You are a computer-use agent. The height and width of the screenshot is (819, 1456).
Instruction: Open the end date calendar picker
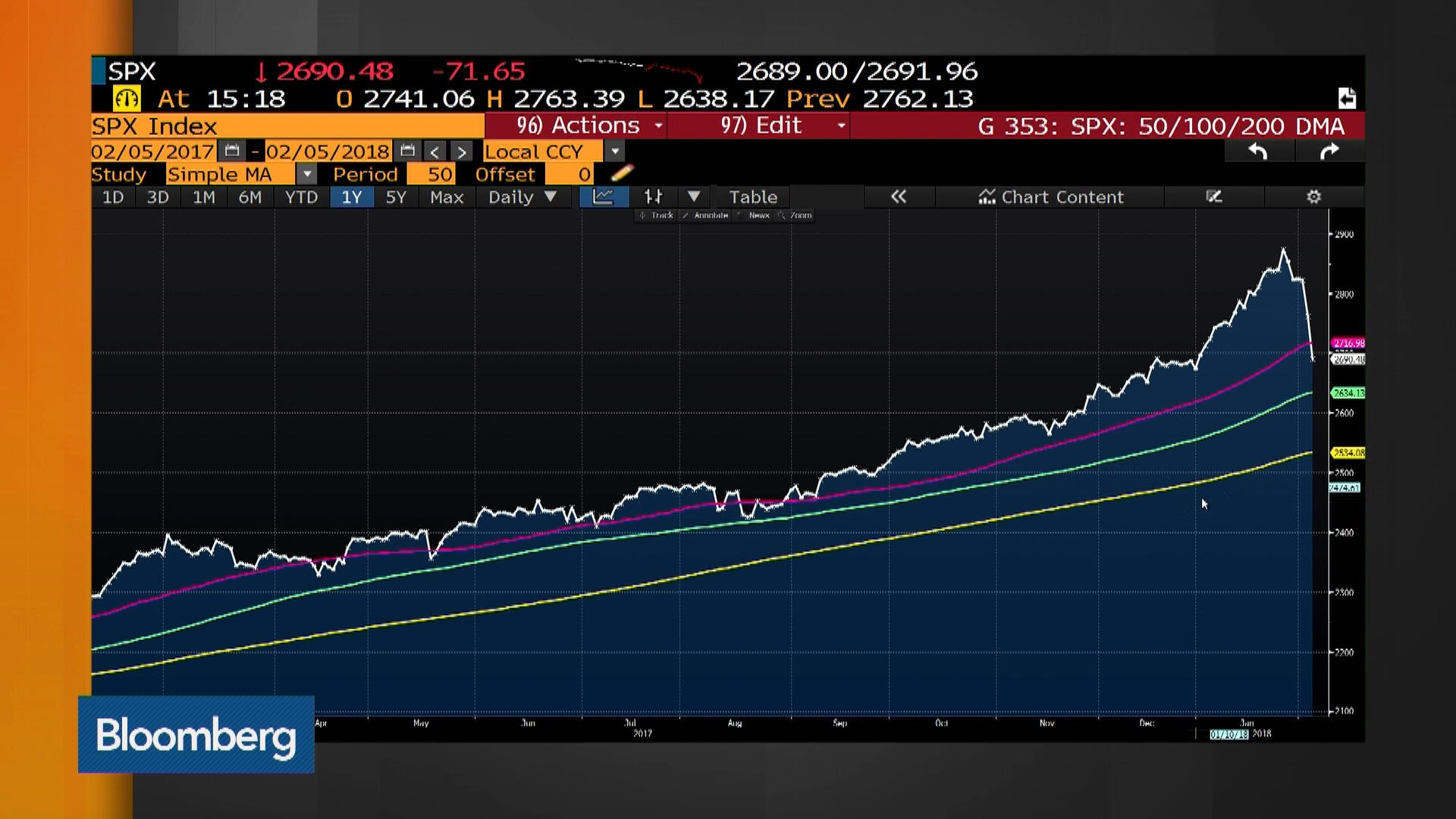pos(407,151)
